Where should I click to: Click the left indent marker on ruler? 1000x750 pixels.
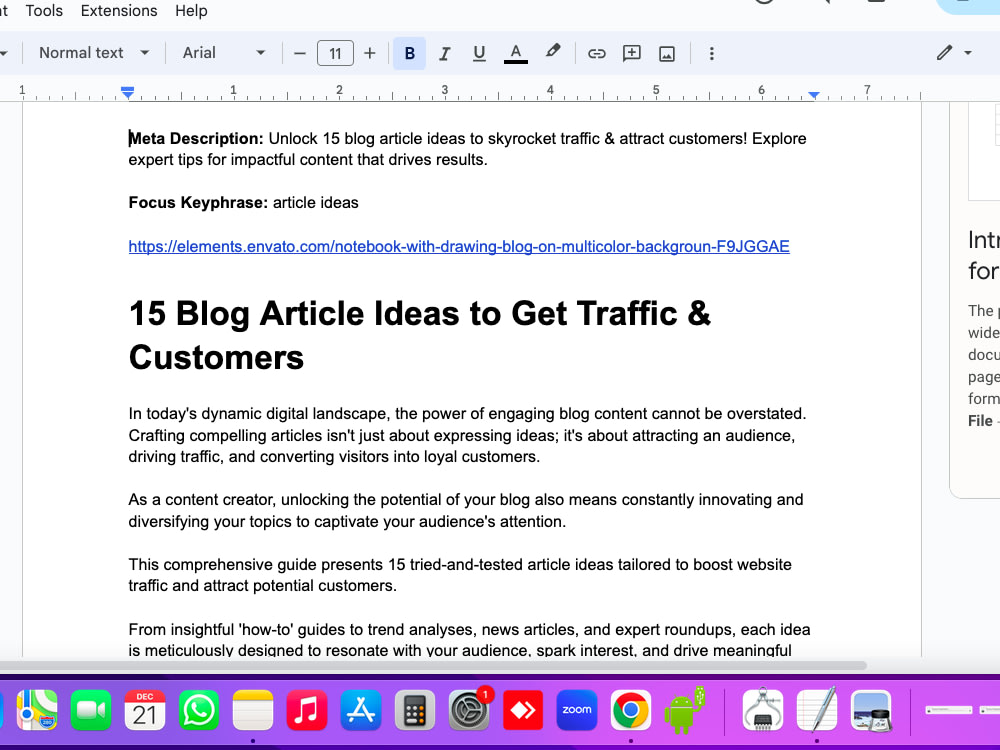128,92
